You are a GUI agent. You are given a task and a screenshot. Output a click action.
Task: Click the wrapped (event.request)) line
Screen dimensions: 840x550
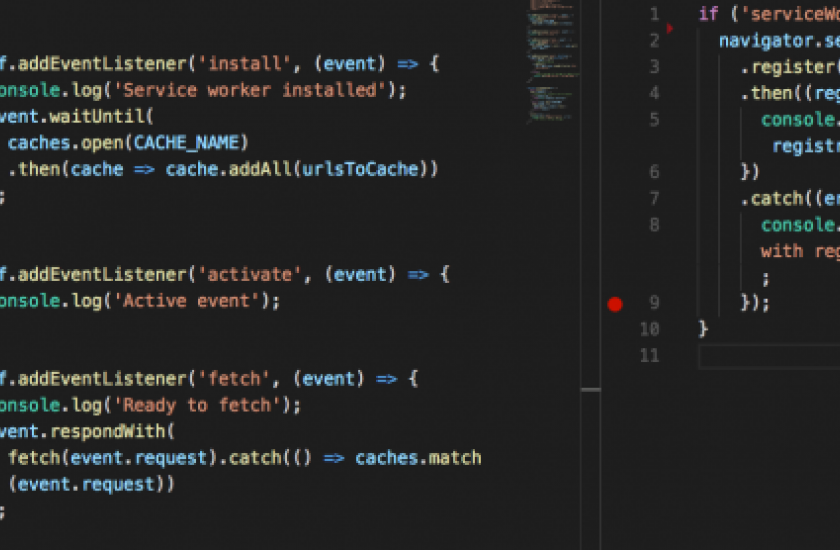92,484
